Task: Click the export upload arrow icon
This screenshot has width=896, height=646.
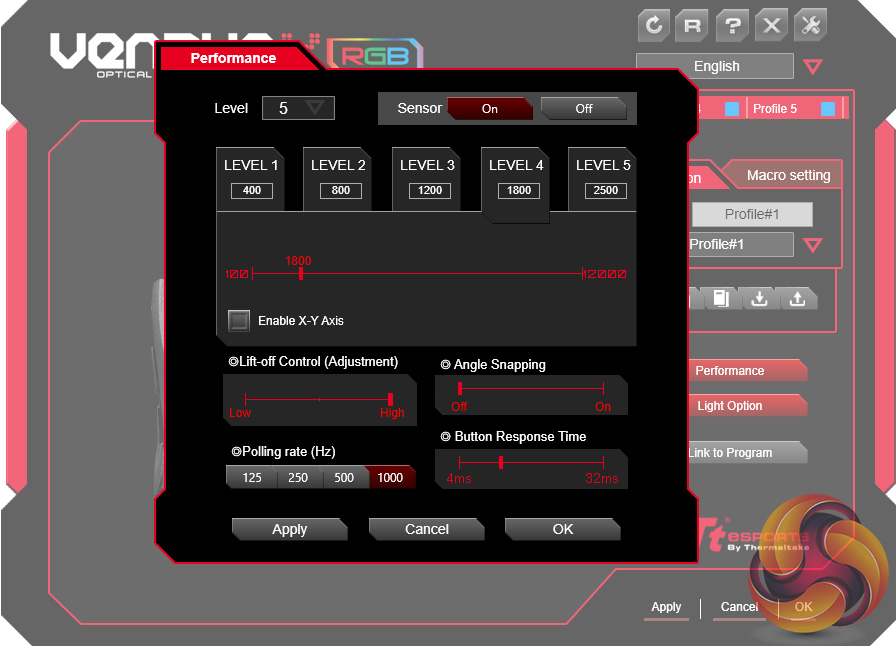Action: coord(797,298)
